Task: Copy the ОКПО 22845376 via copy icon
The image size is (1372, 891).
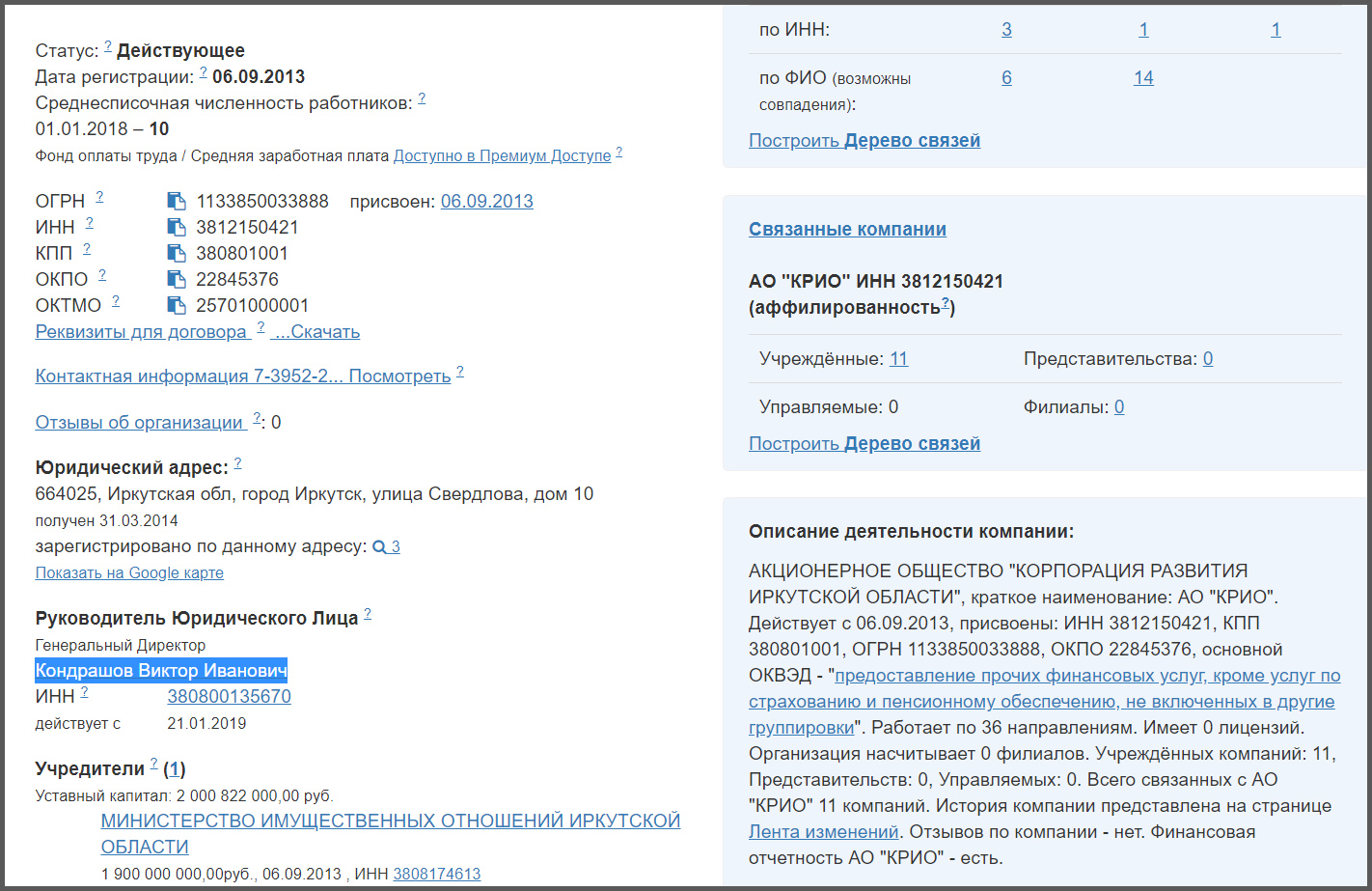Action: 177,279
